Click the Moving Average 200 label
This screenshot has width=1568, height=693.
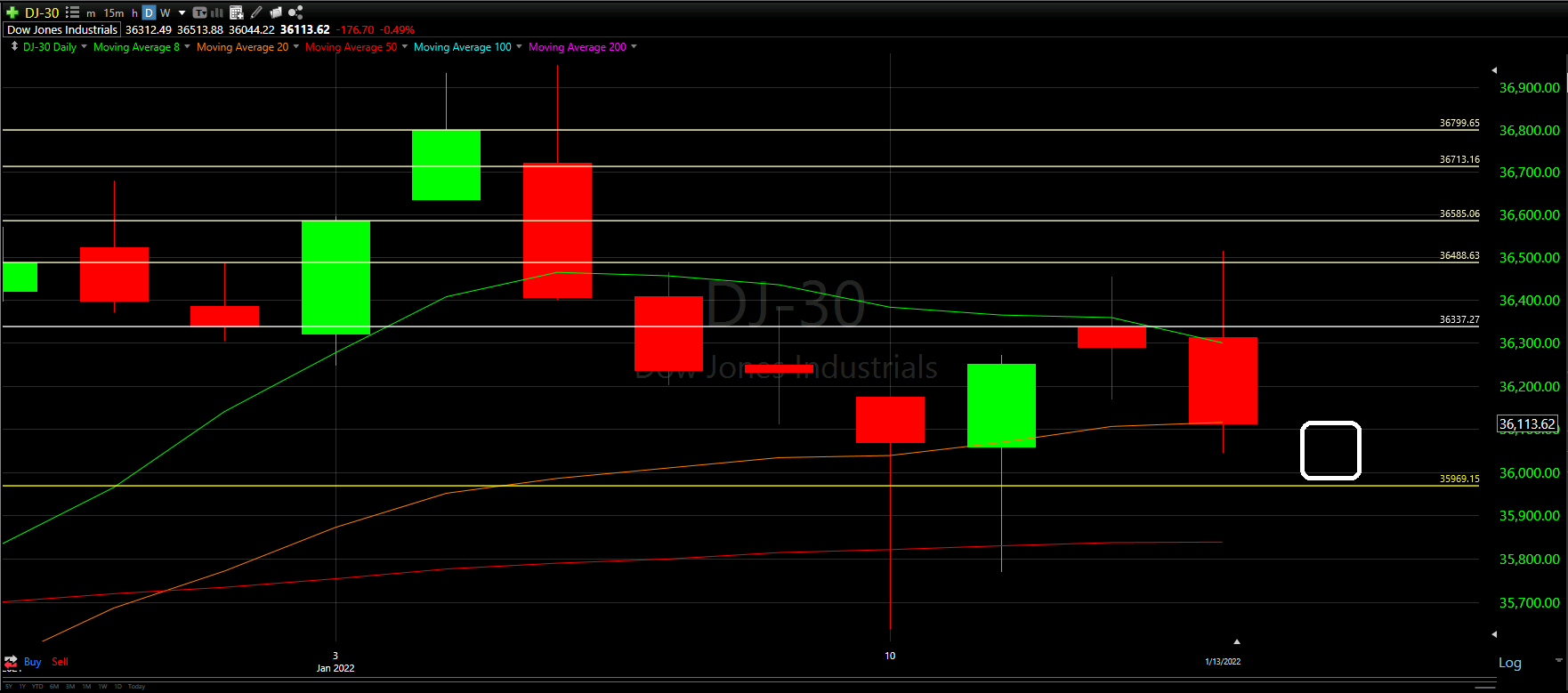pos(578,47)
